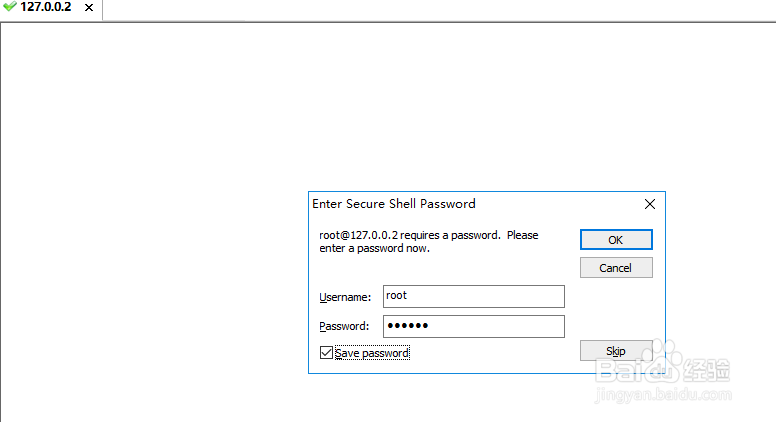
Task: Click the "Bai" watermark lettering
Action: click(620, 370)
